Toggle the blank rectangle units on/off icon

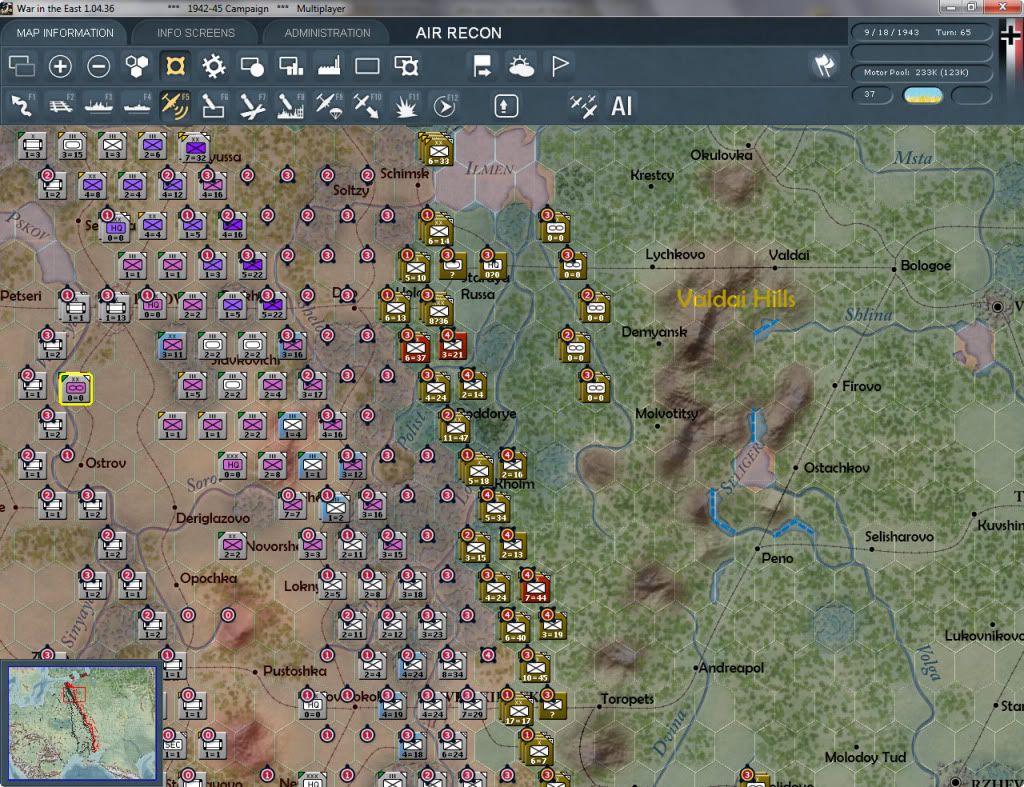coord(367,66)
